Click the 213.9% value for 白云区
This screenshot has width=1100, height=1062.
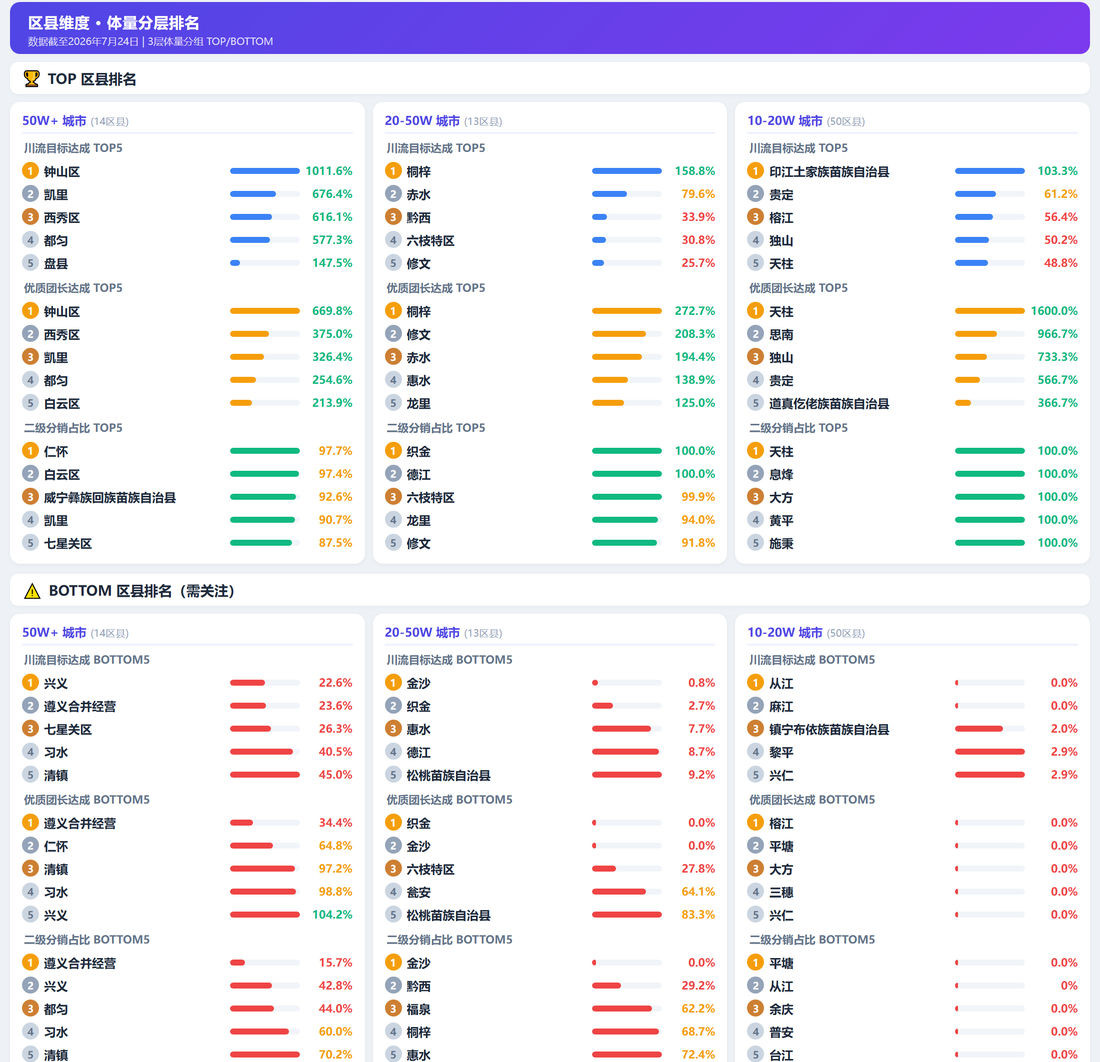click(x=333, y=403)
